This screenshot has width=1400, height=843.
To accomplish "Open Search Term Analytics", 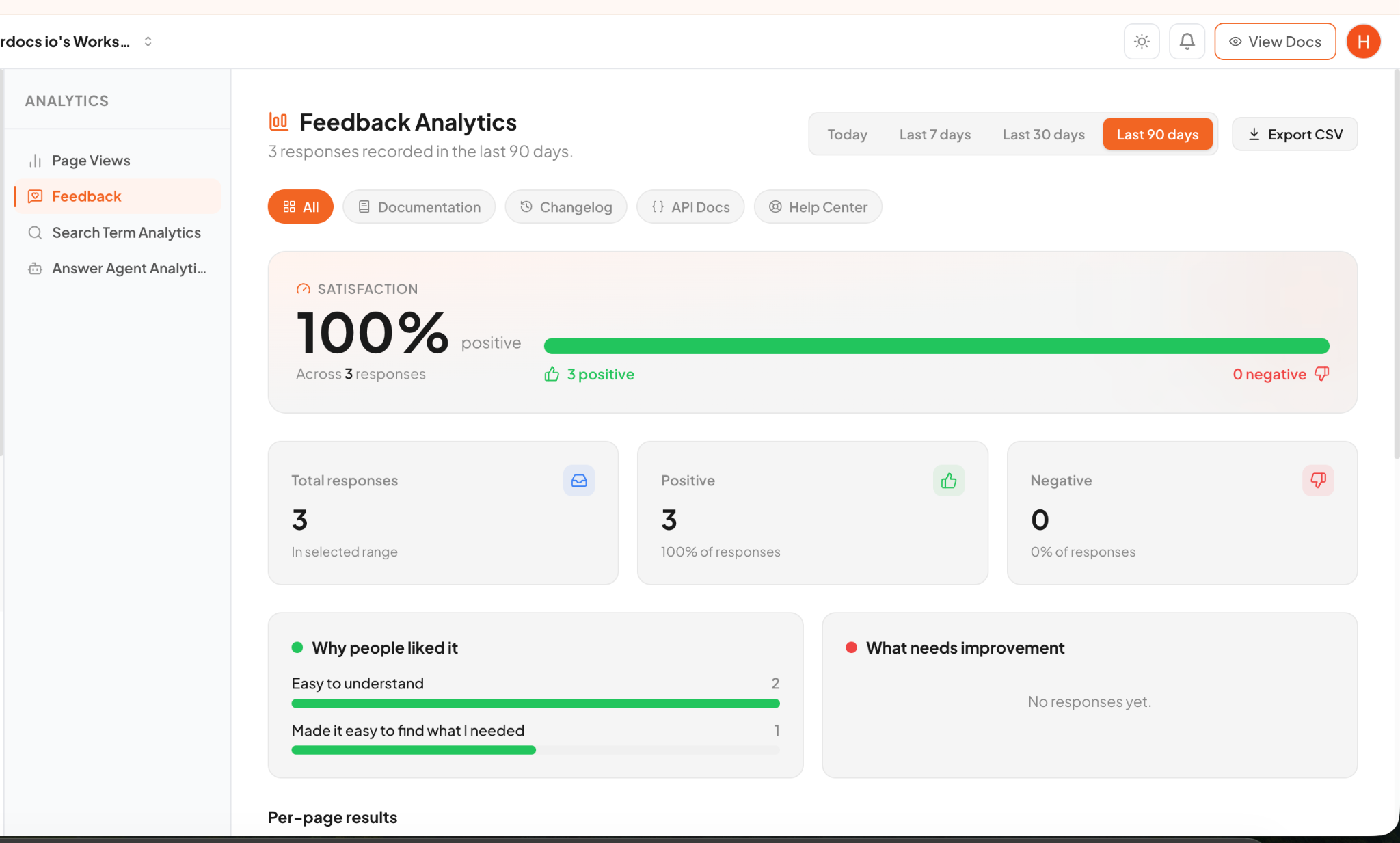I will pos(117,232).
